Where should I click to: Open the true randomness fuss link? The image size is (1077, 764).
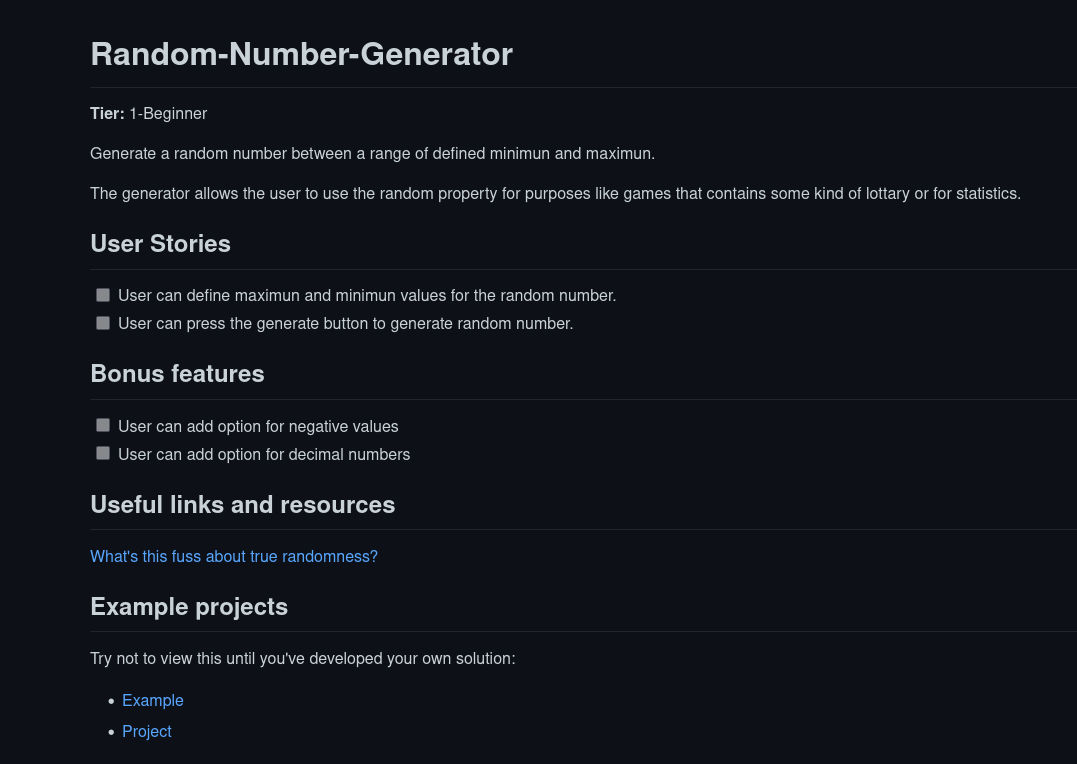pyautogui.click(x=234, y=556)
